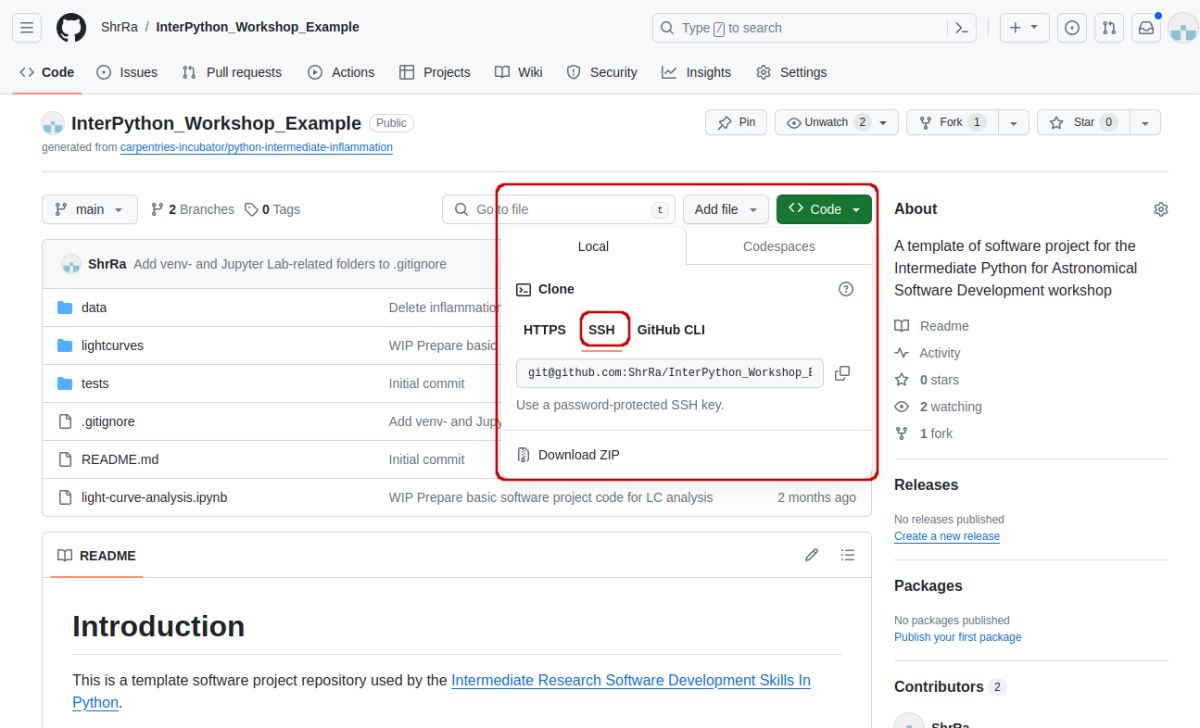Open the Activity link in About
This screenshot has height=728, width=1200.
point(927,353)
